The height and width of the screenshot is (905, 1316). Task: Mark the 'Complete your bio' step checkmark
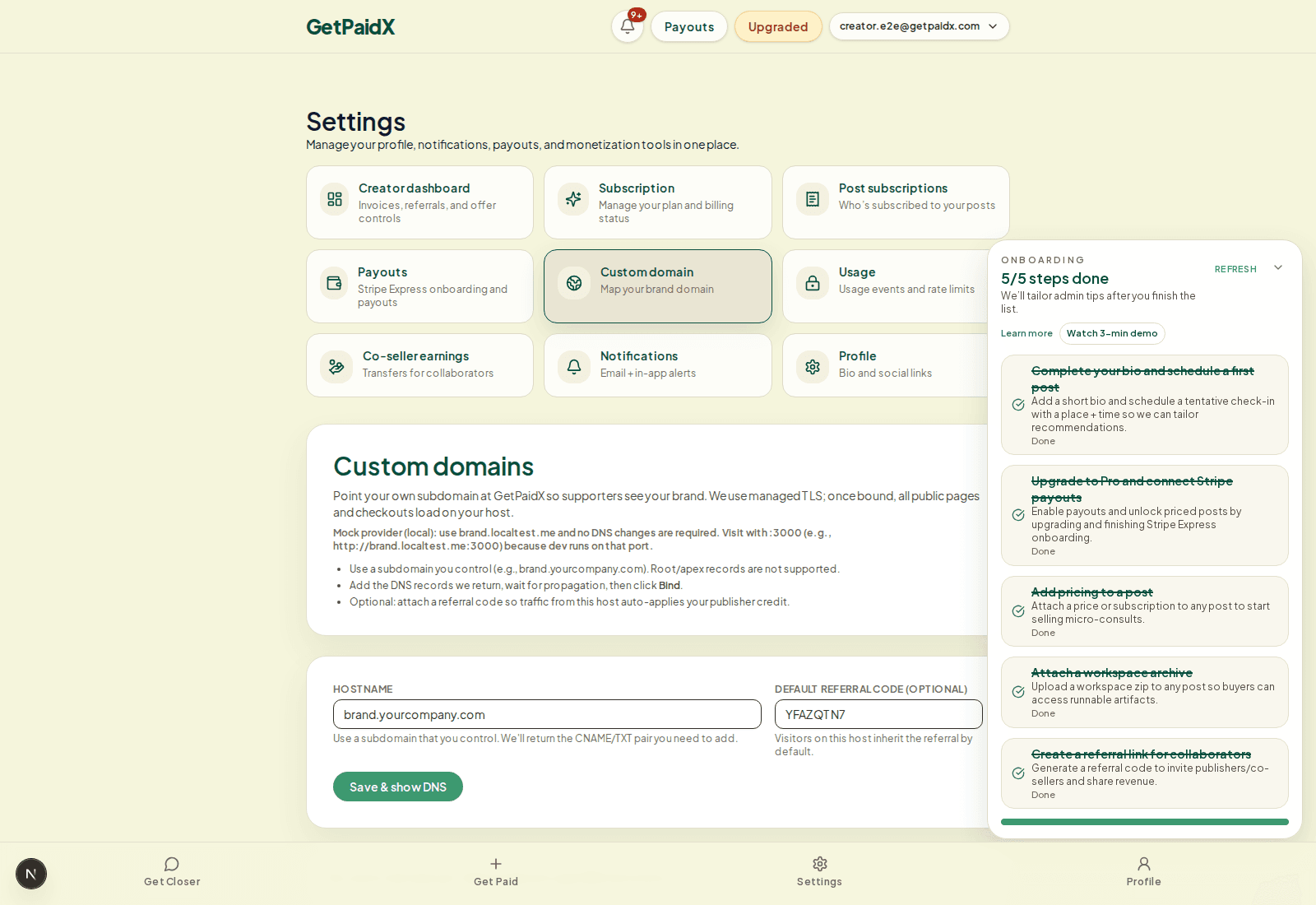click(1017, 405)
